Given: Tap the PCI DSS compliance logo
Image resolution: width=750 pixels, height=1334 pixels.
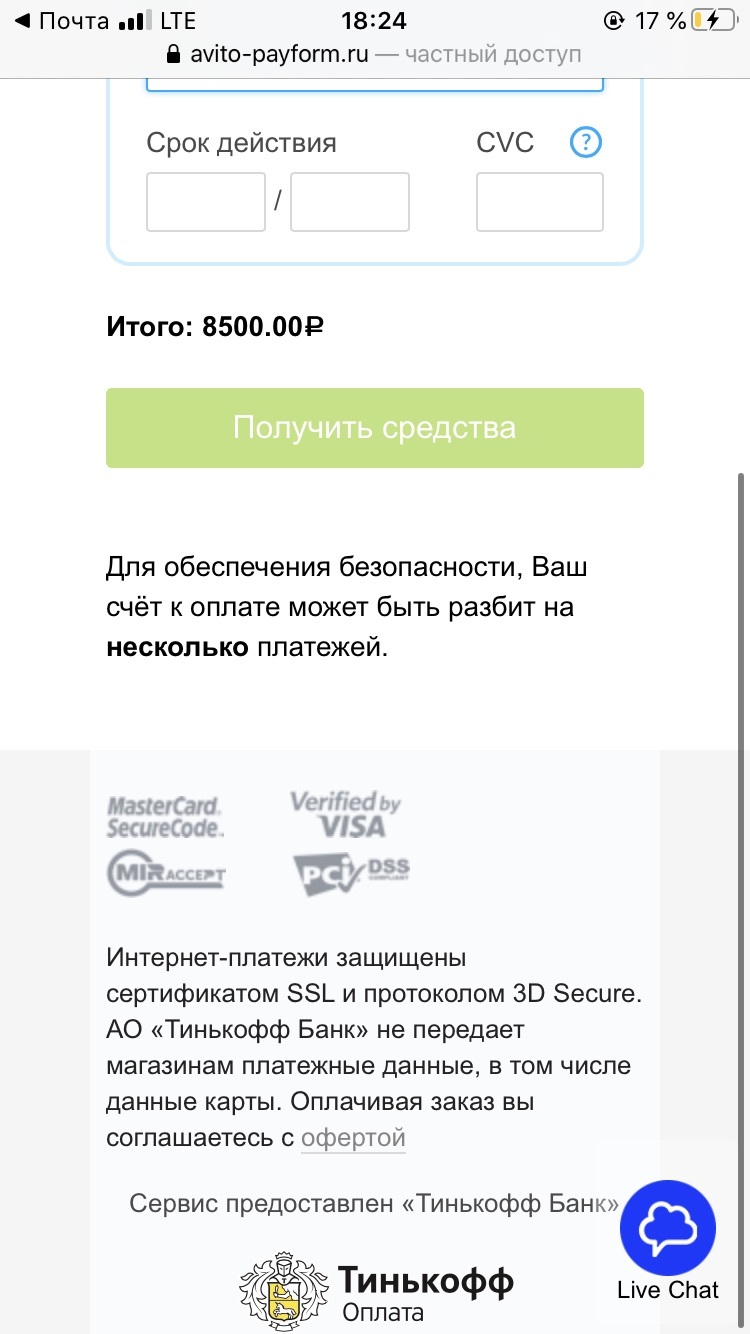Looking at the screenshot, I should (351, 873).
